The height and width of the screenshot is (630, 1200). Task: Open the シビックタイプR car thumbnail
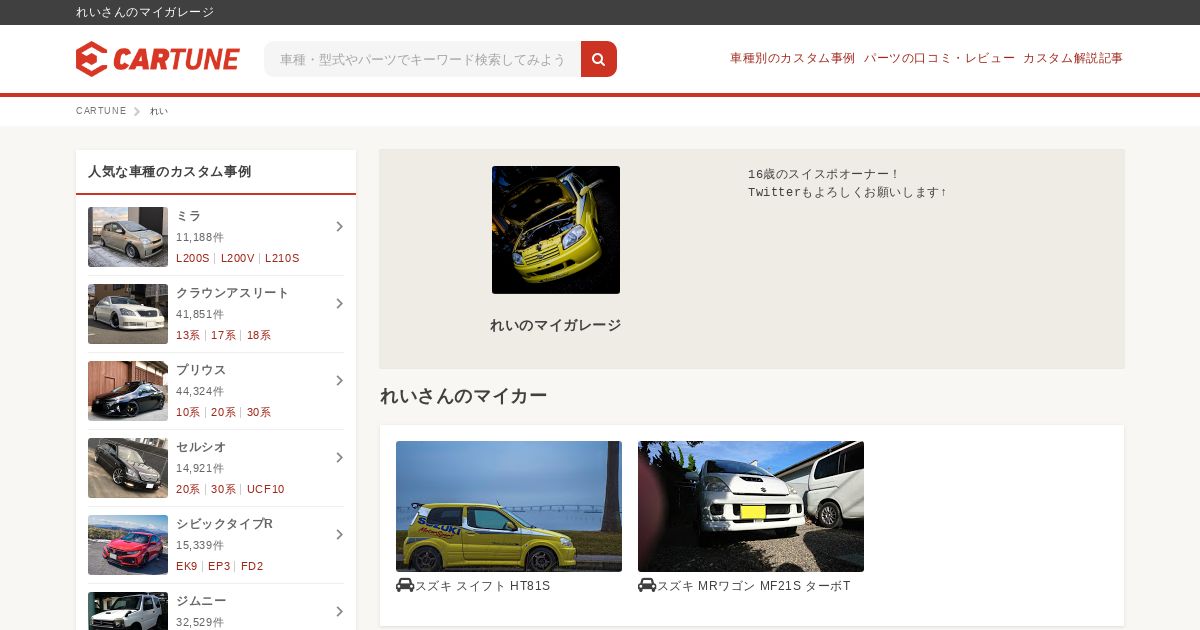tap(128, 545)
